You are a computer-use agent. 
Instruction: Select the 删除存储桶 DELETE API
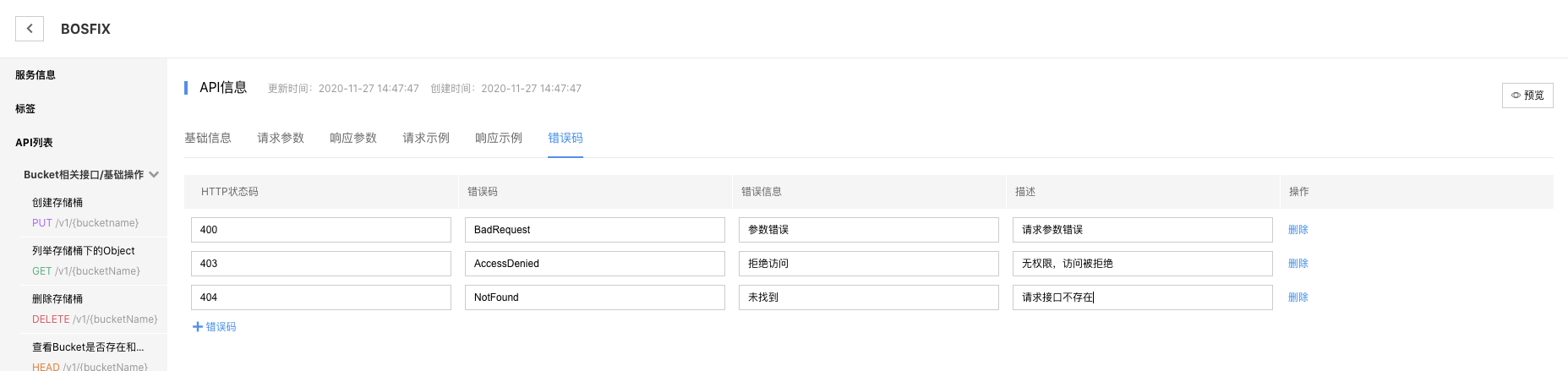pos(95,309)
